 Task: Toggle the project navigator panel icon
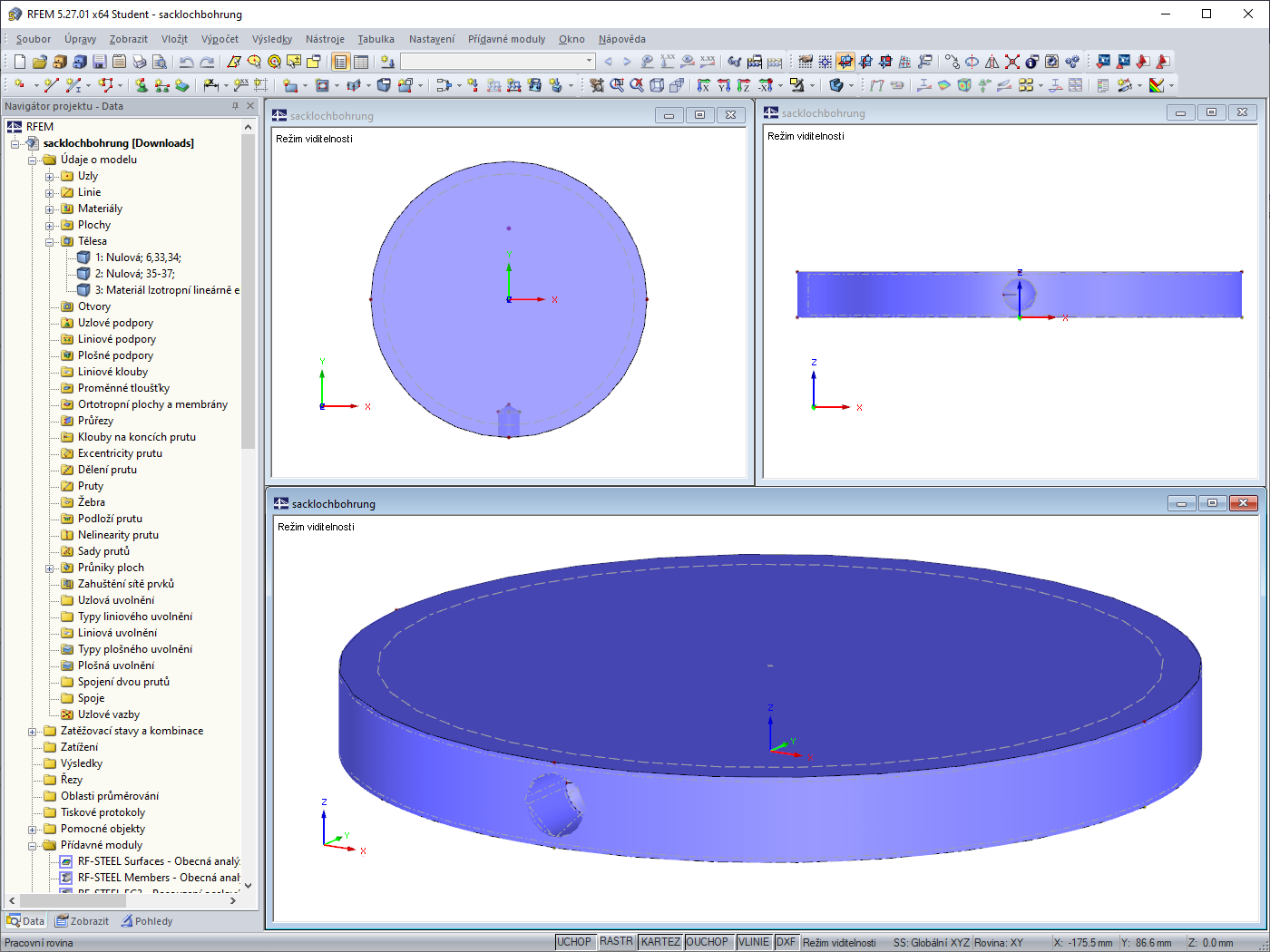(340, 62)
